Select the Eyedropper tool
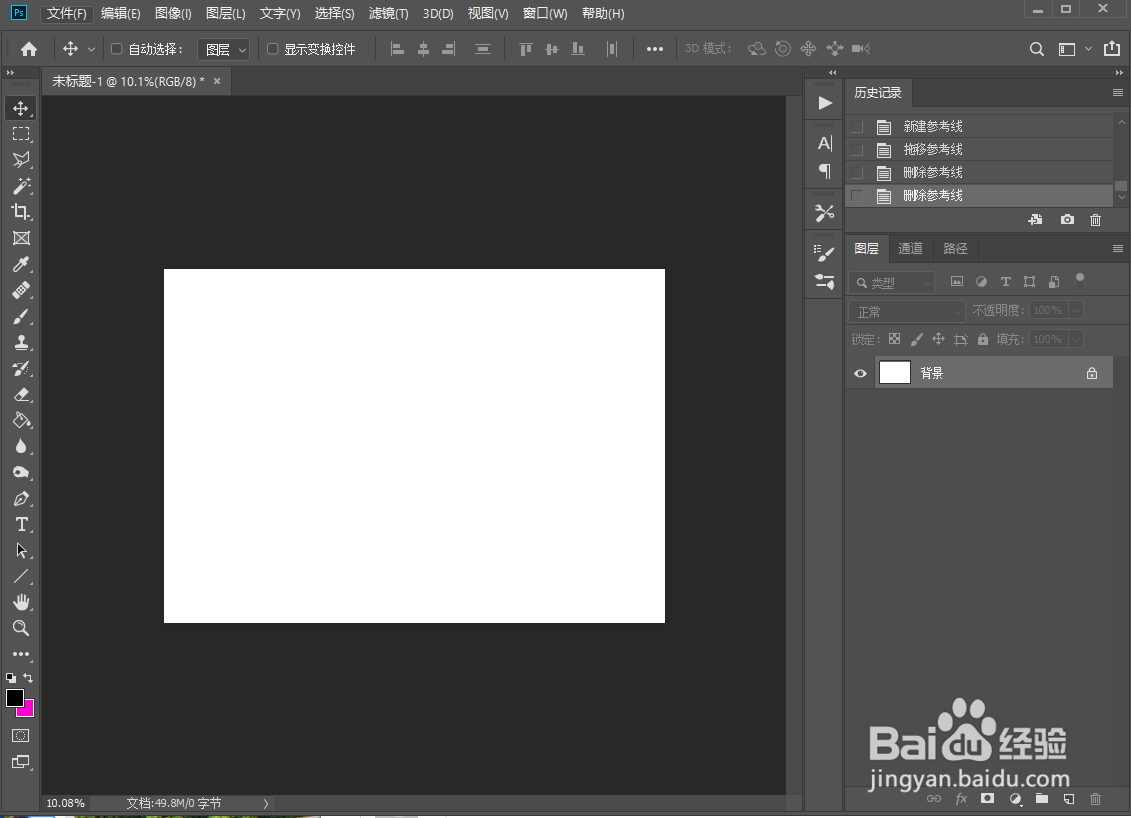The height and width of the screenshot is (818, 1131). point(21,264)
